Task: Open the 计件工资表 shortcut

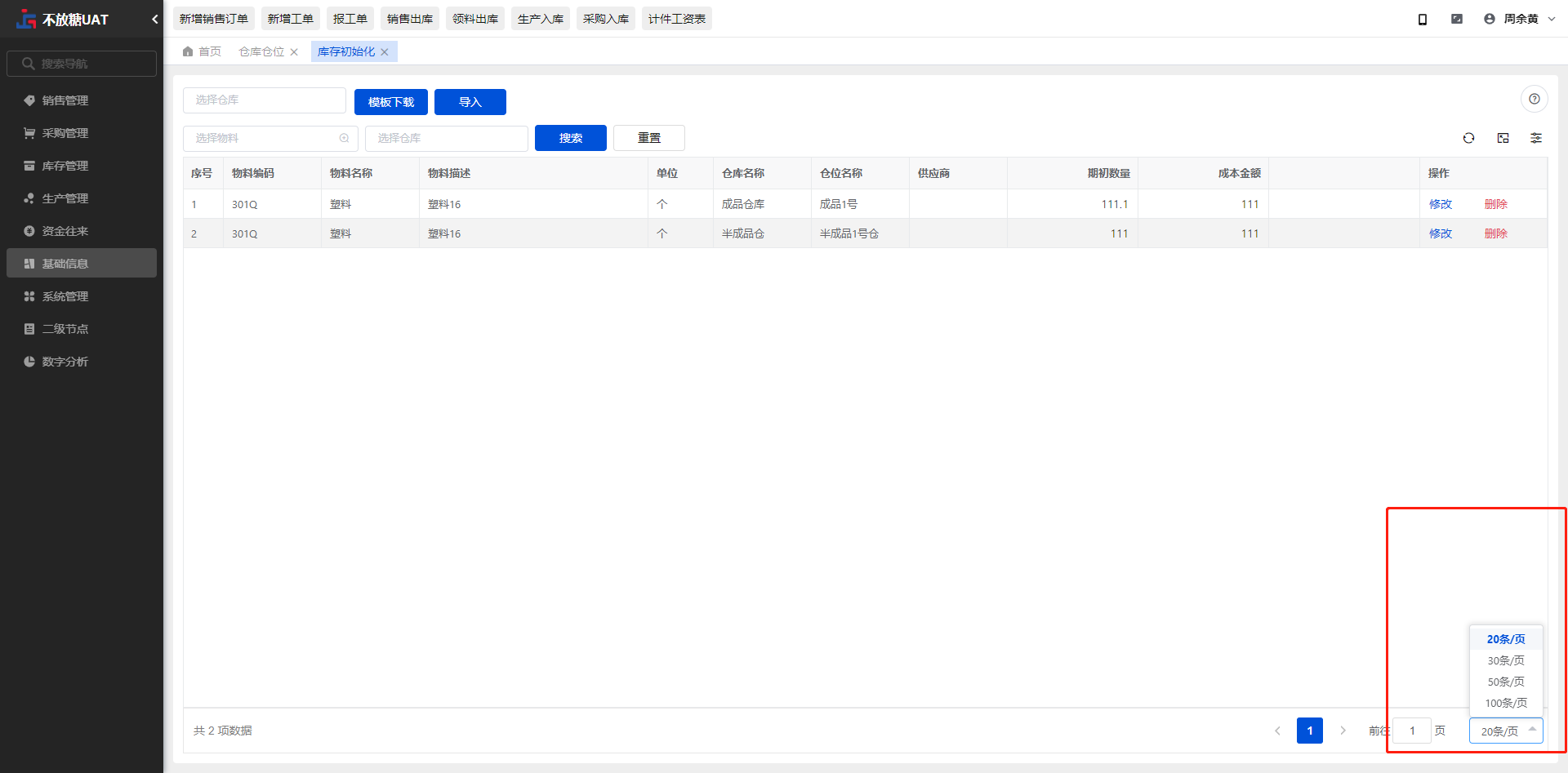Action: (677, 19)
